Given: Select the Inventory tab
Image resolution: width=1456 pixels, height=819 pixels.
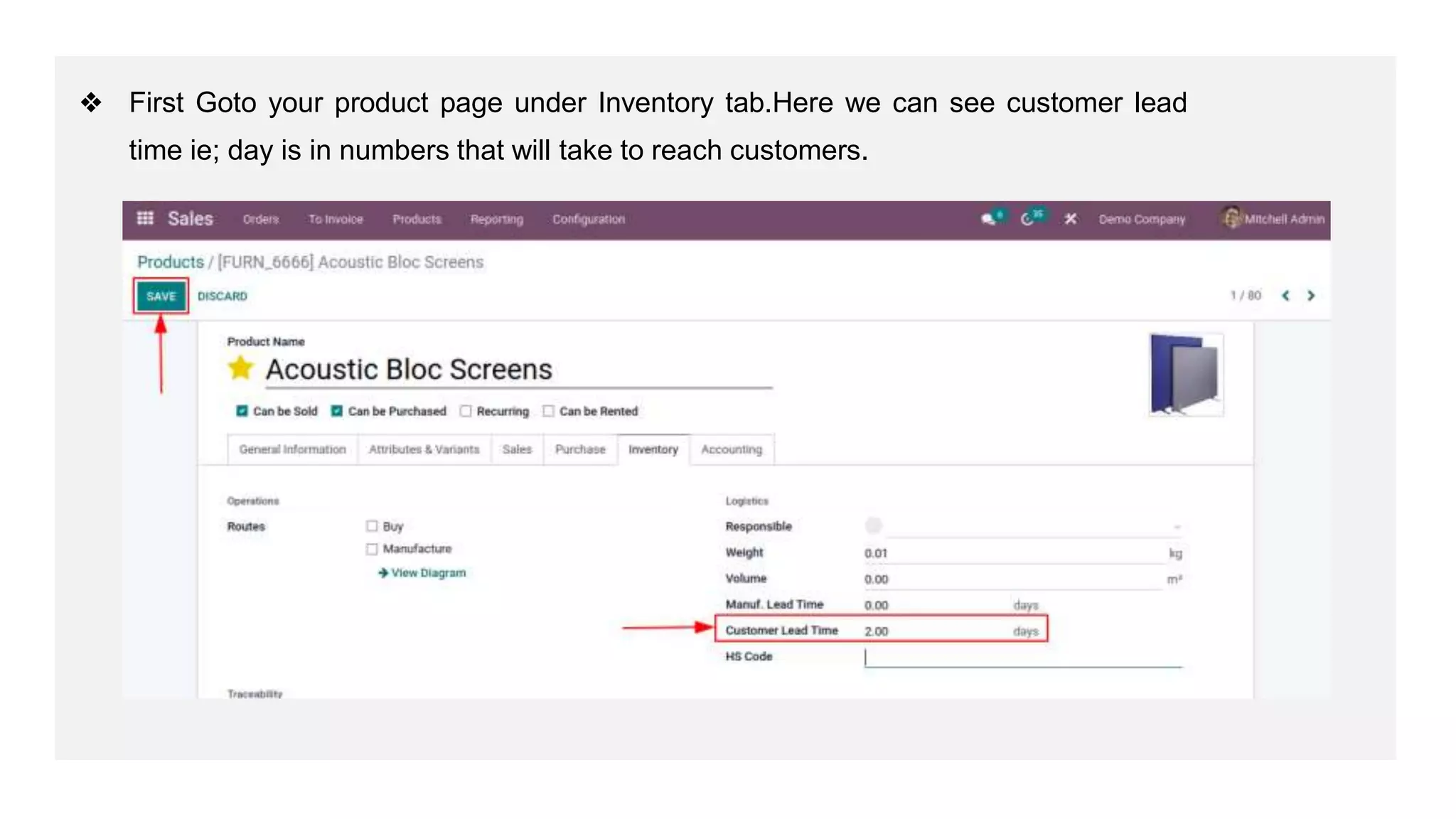Looking at the screenshot, I should tap(653, 449).
